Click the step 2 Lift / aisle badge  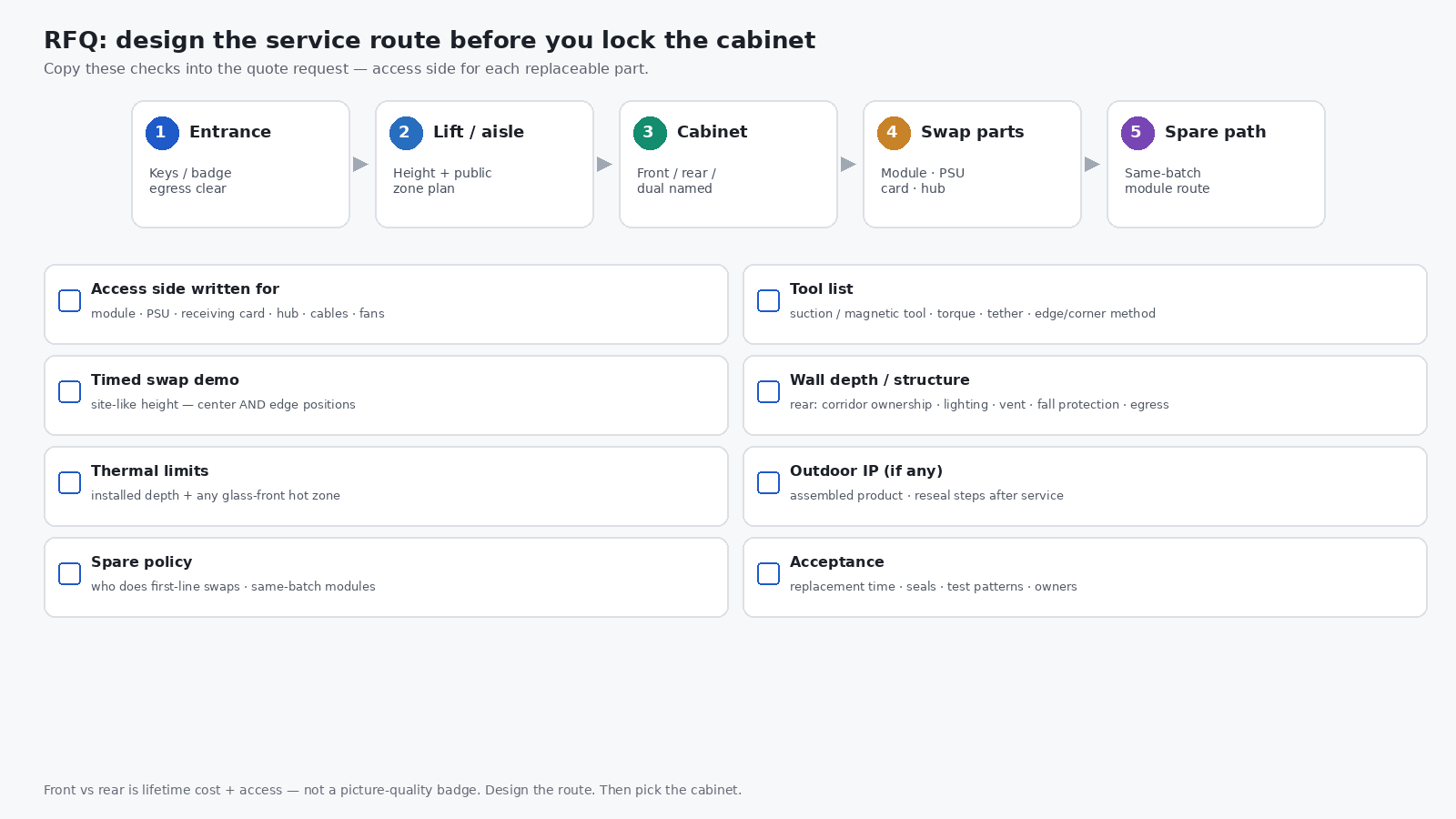[x=406, y=133]
